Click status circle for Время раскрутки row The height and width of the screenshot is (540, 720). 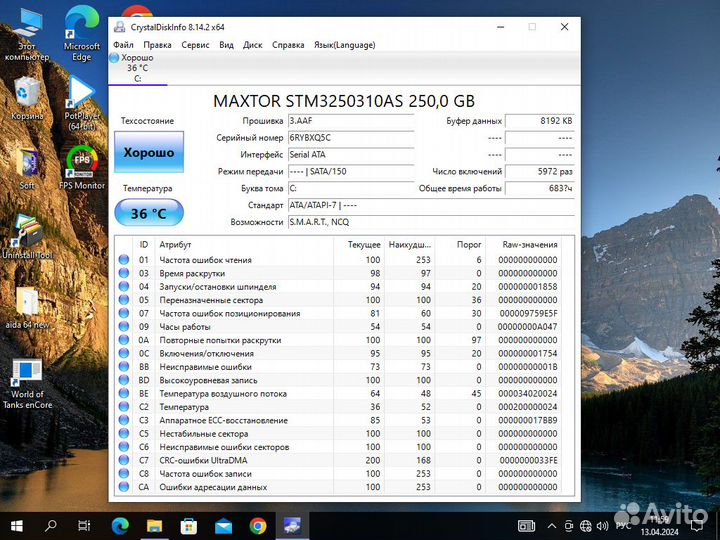coord(124,273)
